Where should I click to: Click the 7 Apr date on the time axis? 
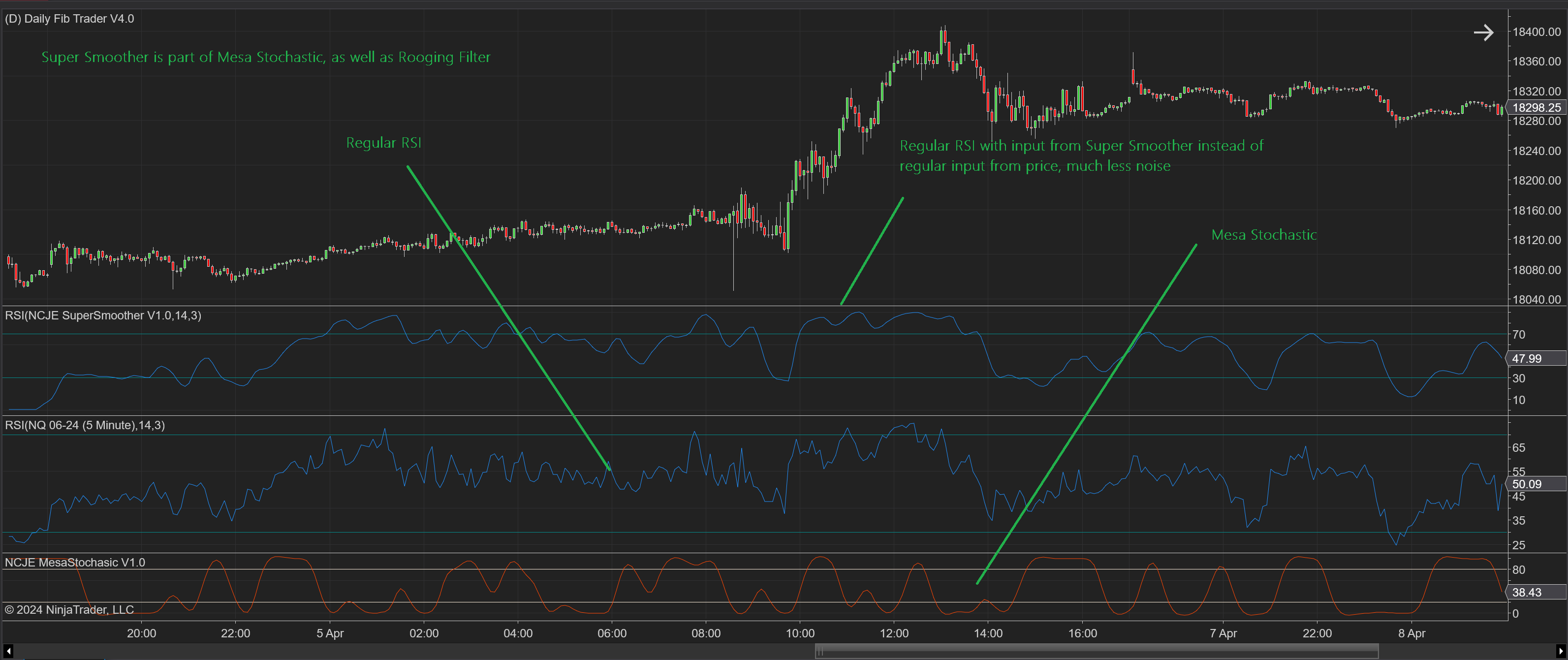click(x=1223, y=633)
